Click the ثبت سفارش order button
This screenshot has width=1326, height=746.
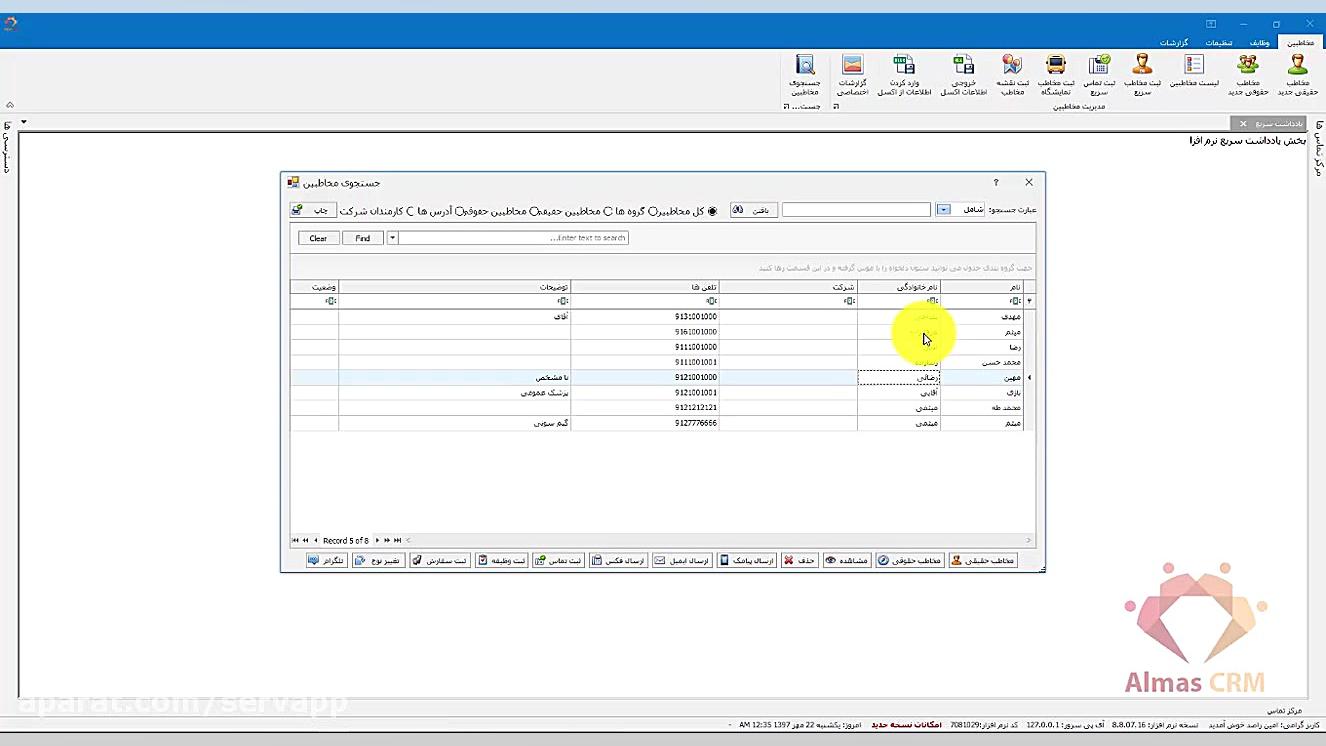pyautogui.click(x=440, y=561)
